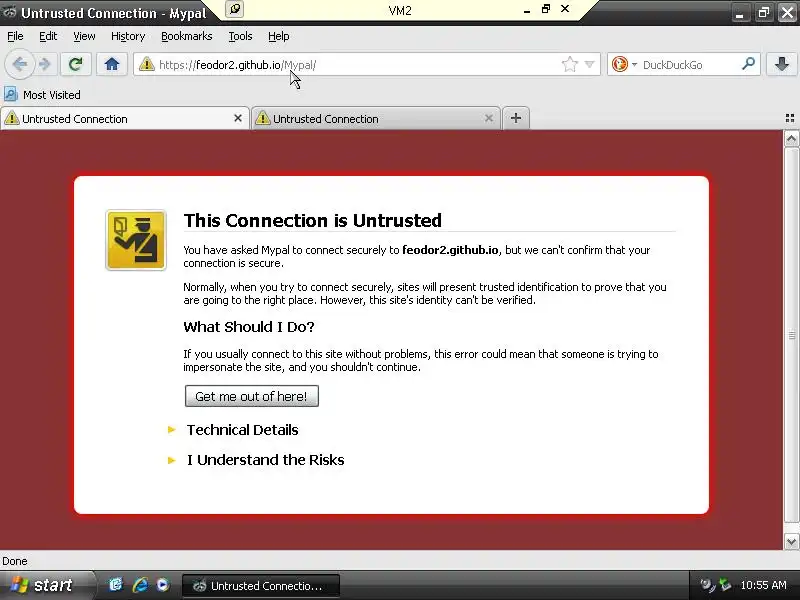Image resolution: width=800 pixels, height=600 pixels.
Task: Click the Show Desktop quick launch icon
Action: tap(116, 585)
